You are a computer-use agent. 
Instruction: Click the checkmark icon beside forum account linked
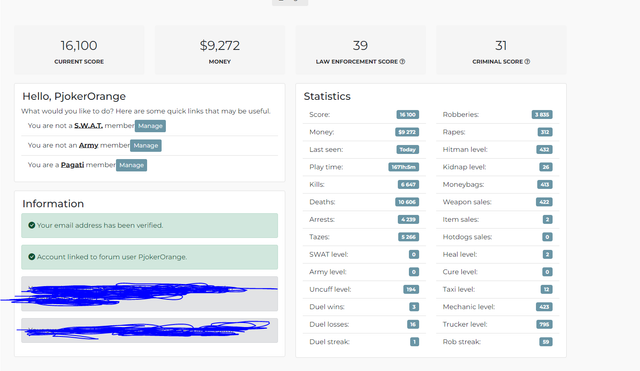coord(31,257)
